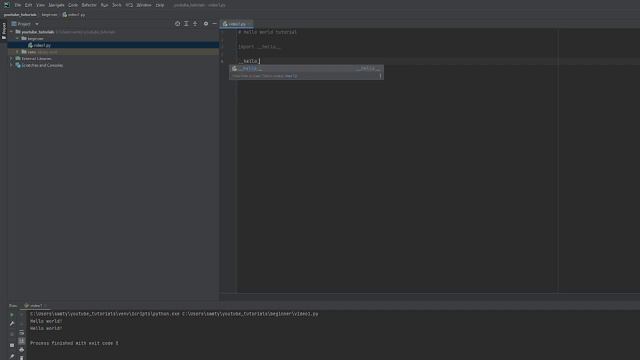
Task: Open the Run menu
Action: point(104,5)
